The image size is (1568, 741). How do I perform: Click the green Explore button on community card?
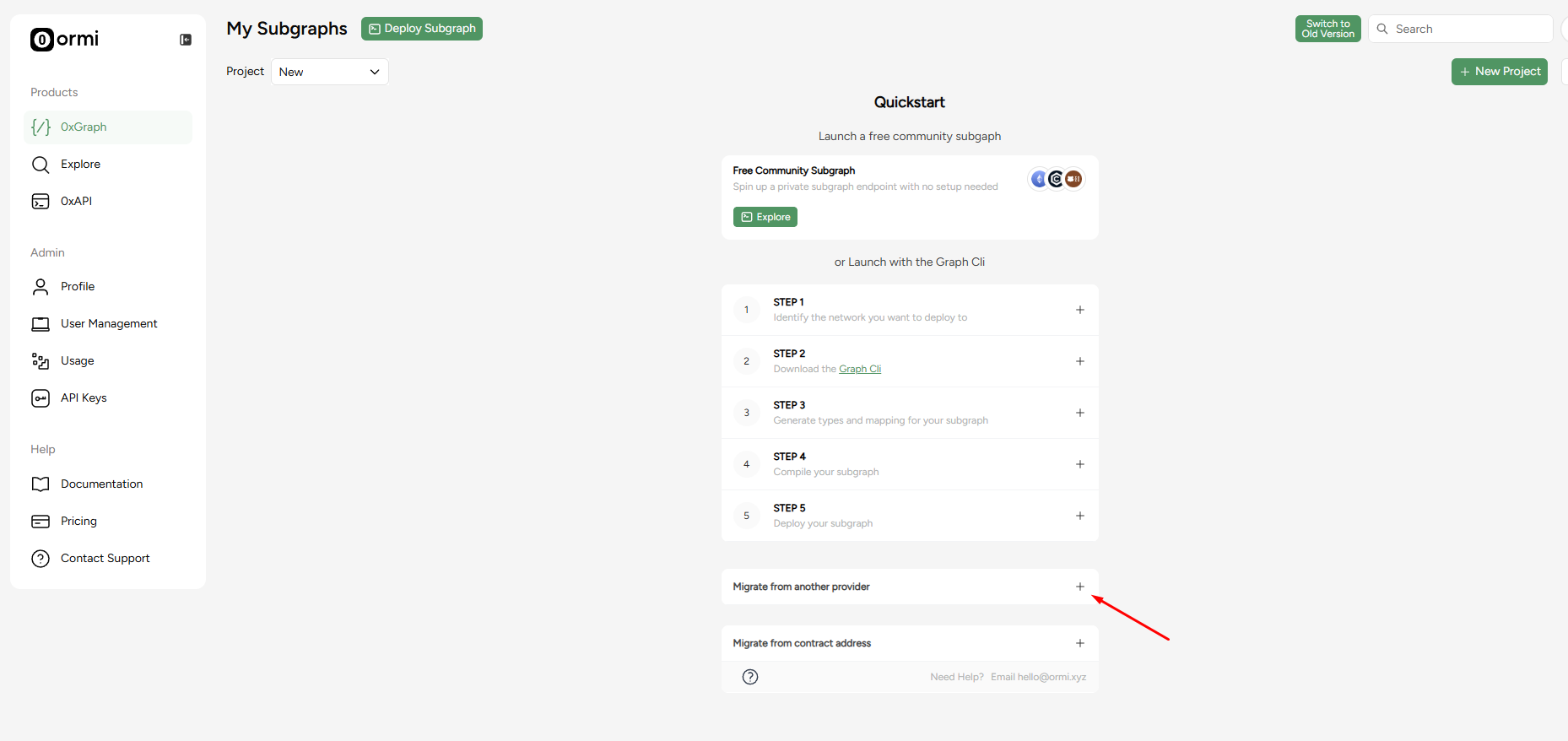[x=765, y=217]
